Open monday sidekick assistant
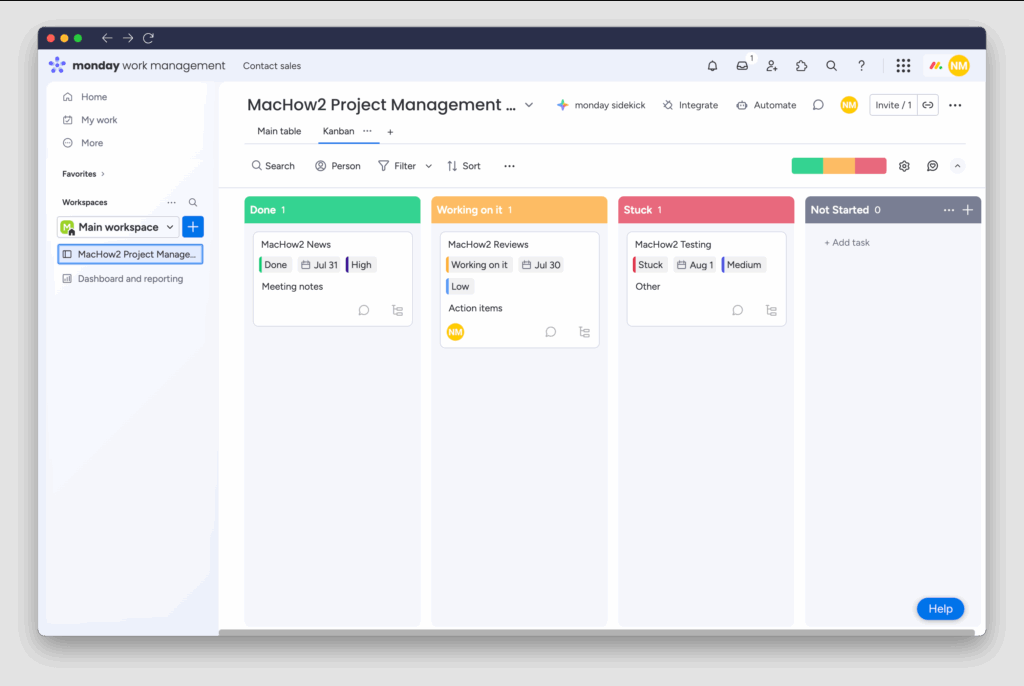 click(601, 105)
